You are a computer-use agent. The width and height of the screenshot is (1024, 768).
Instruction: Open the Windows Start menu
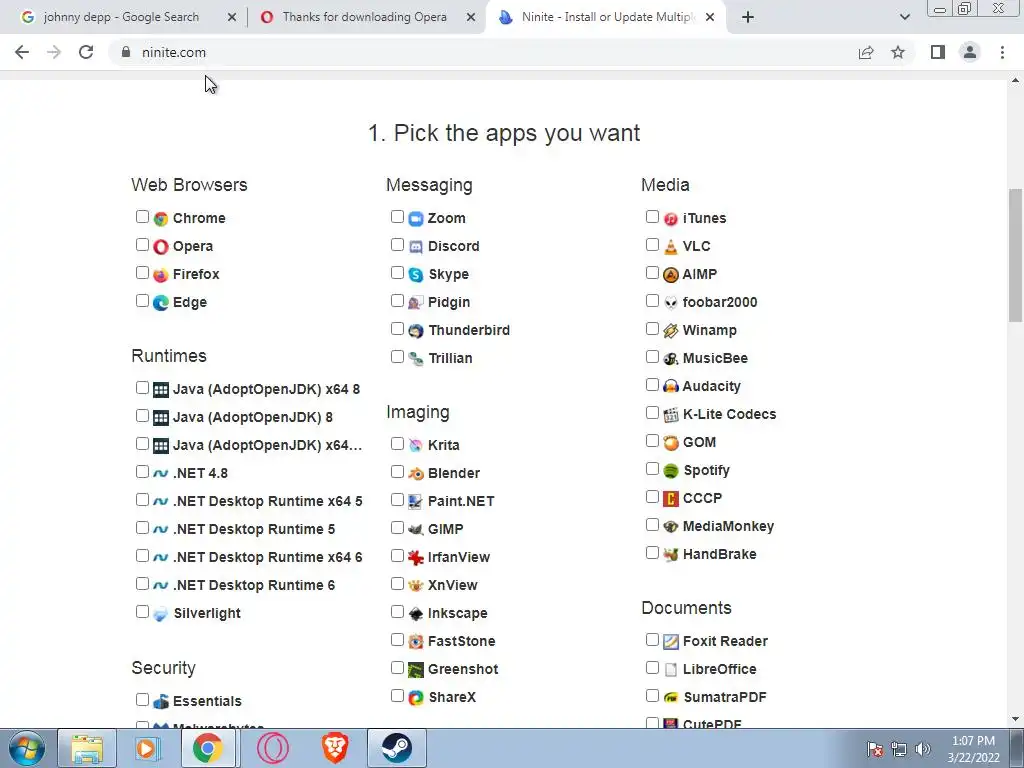click(x=27, y=748)
